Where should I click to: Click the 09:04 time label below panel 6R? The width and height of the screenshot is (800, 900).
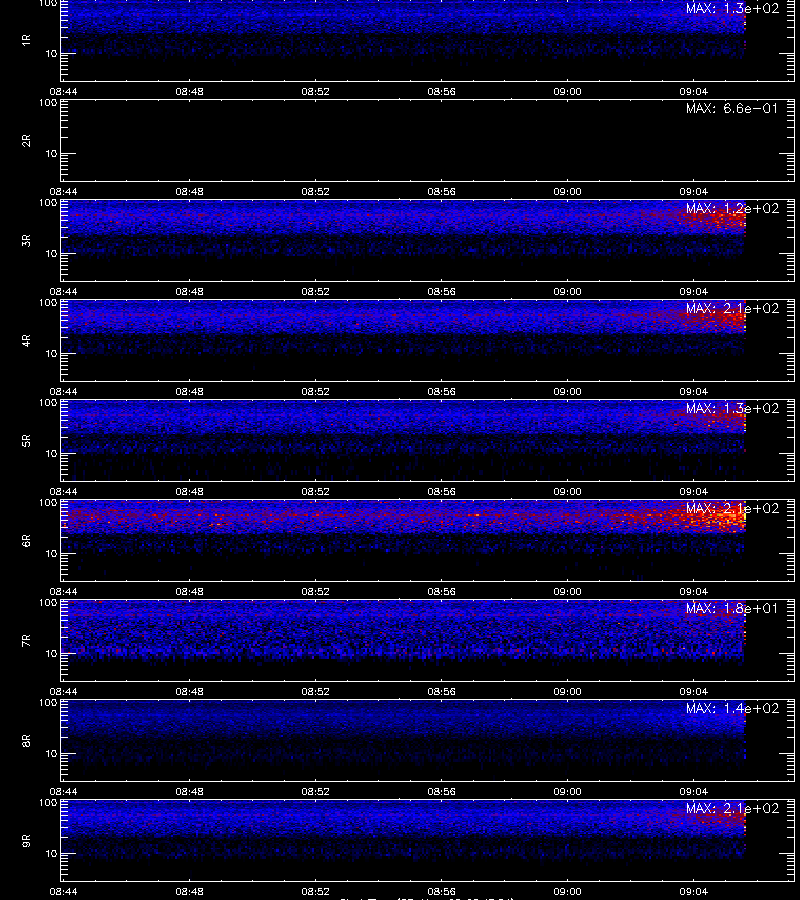[x=693, y=591]
